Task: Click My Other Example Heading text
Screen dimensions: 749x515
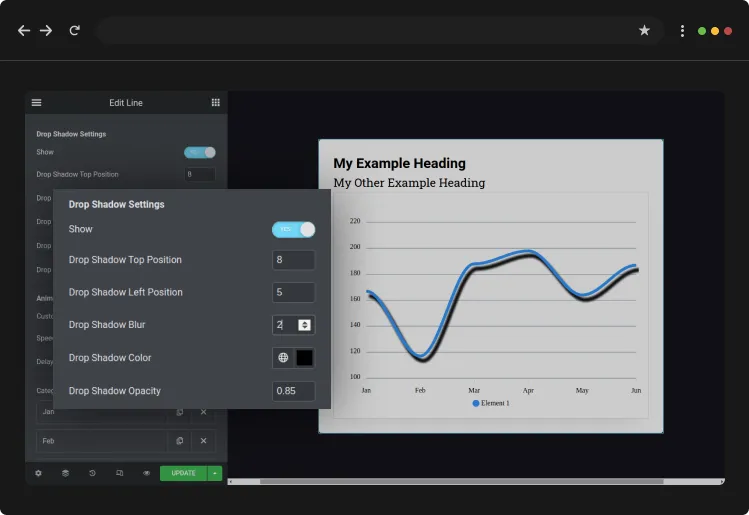Action: (x=409, y=183)
